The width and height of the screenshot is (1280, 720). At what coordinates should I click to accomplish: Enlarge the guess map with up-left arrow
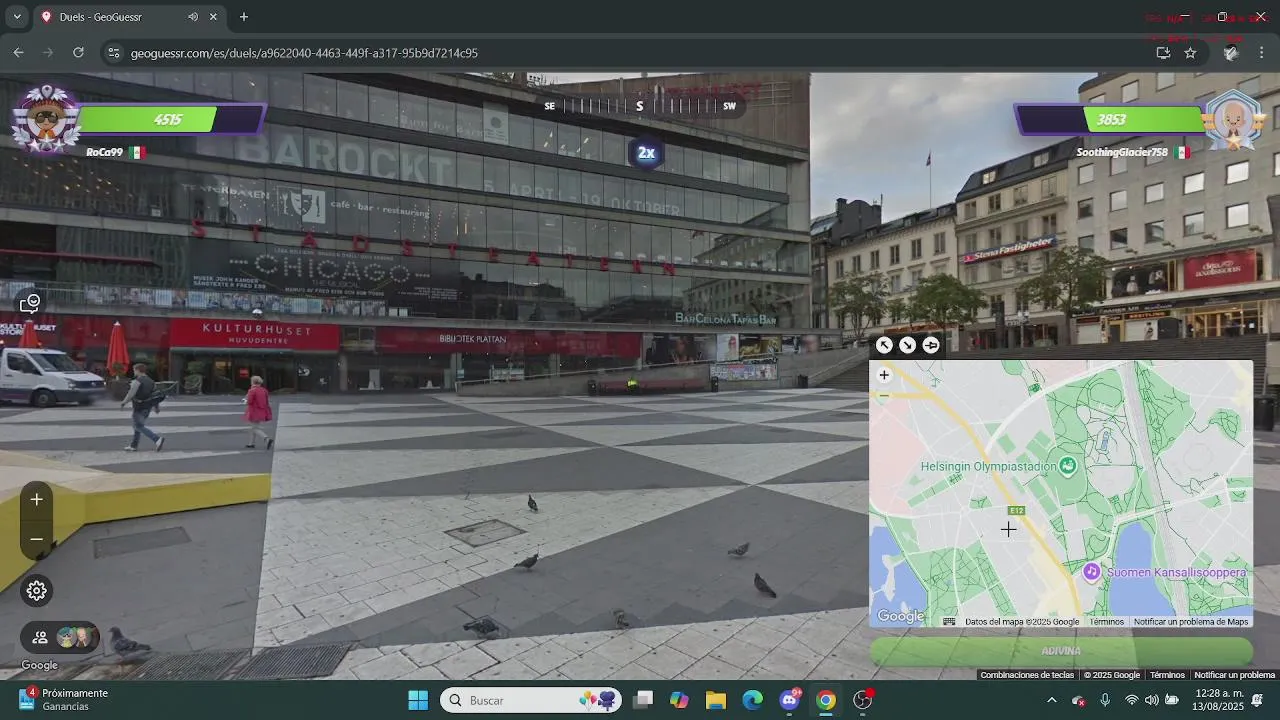click(x=884, y=345)
